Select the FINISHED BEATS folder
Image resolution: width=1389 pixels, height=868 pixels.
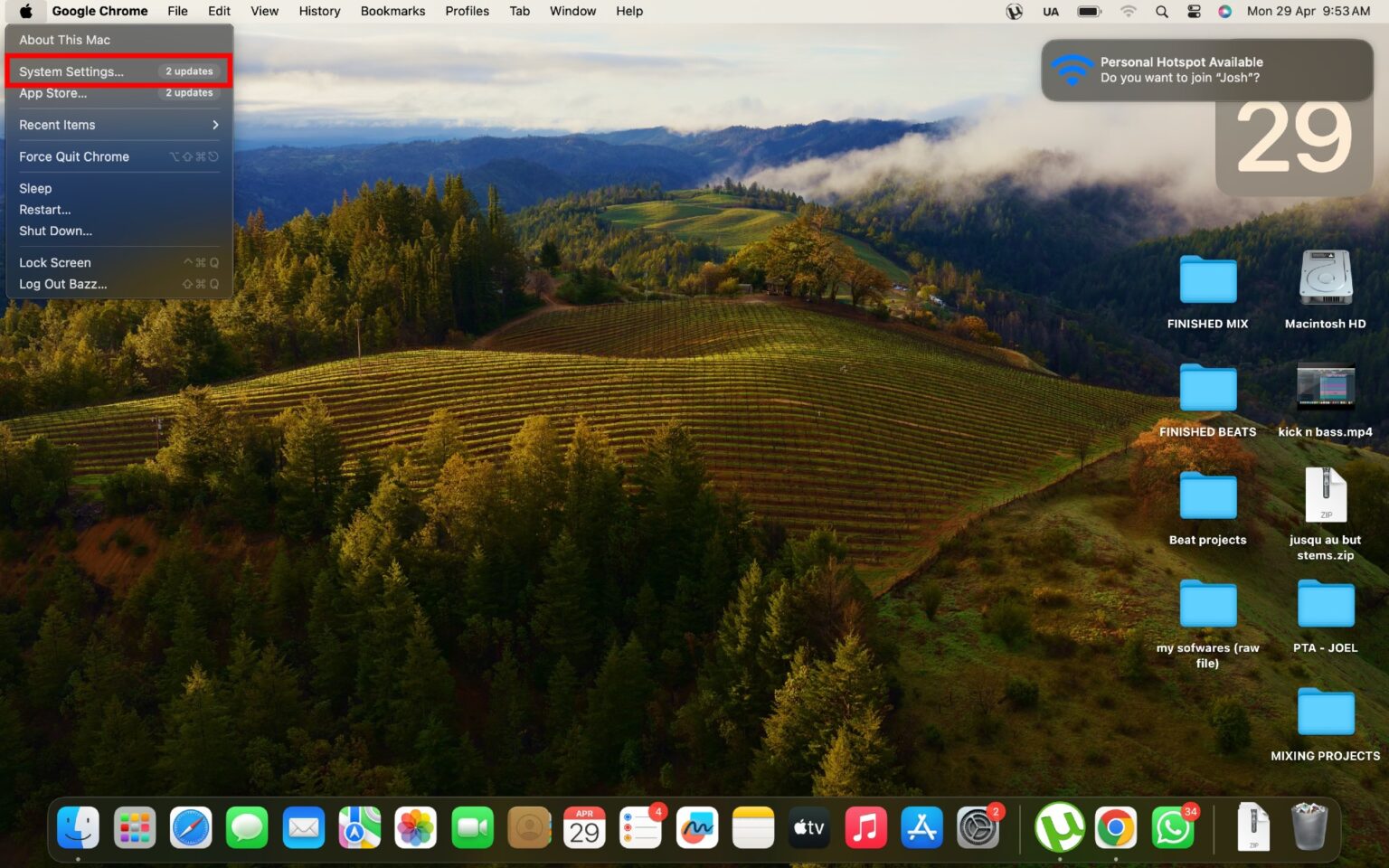click(1207, 389)
